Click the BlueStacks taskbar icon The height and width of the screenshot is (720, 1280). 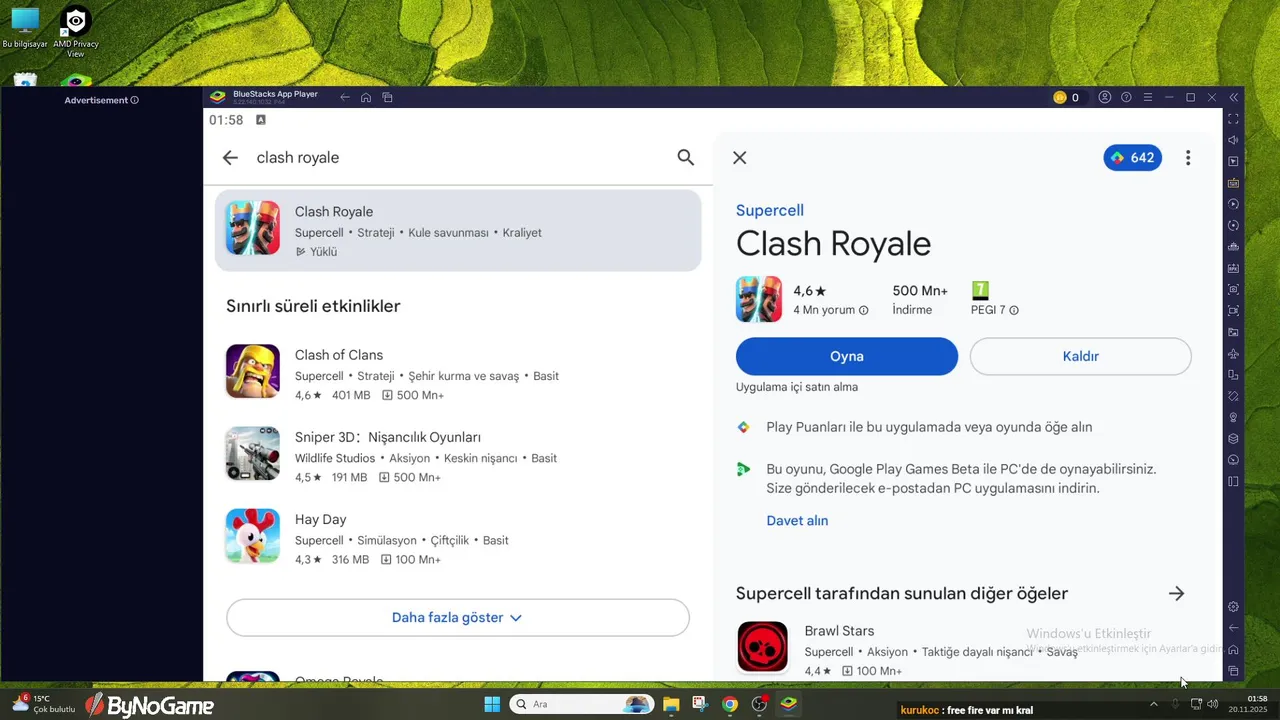(789, 704)
